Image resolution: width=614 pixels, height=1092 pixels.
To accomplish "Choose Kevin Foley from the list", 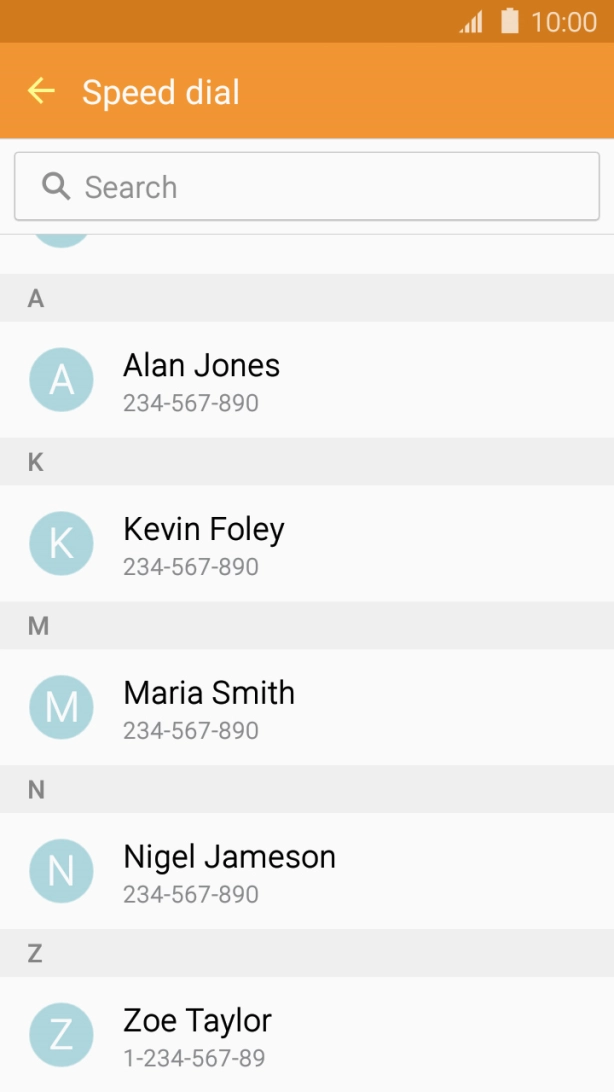I will [204, 530].
